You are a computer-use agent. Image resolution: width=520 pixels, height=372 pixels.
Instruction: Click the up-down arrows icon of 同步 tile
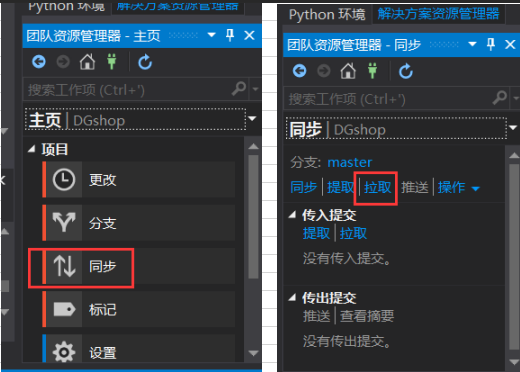pyautogui.click(x=64, y=266)
